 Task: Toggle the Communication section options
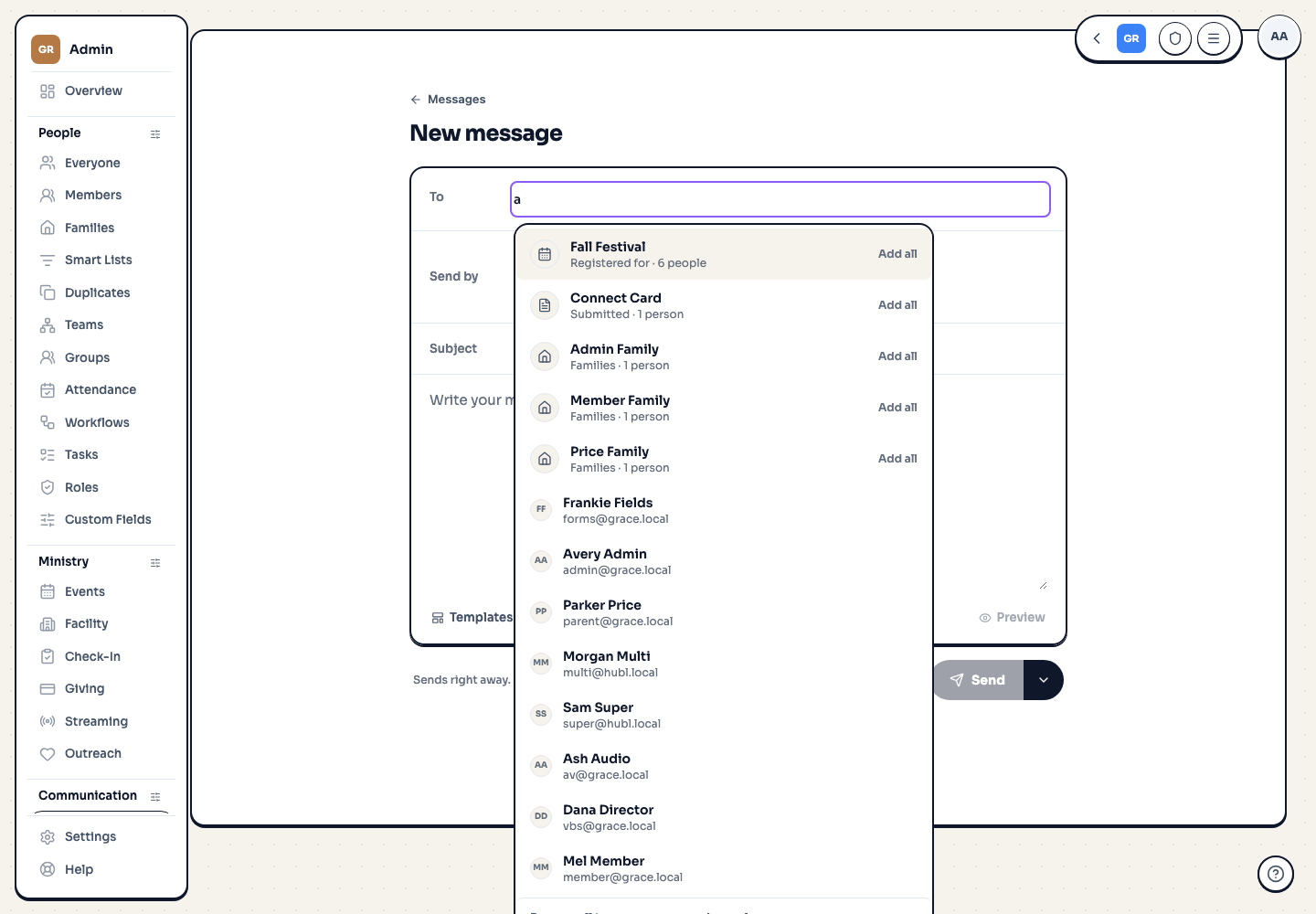pos(155,797)
